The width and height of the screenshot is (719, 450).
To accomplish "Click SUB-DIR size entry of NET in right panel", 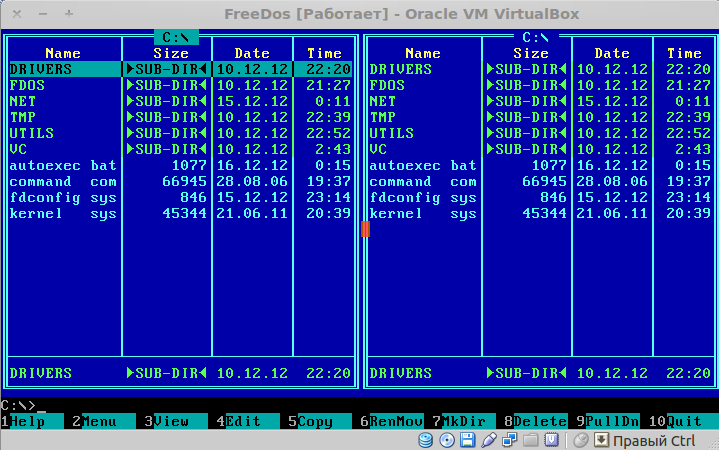I will (x=526, y=101).
